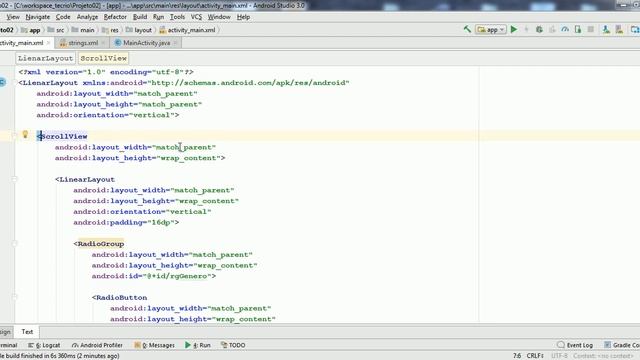Click activity_main.xml breadcrumb in navigation bar
The height and width of the screenshot is (360, 640).
click(x=187, y=30)
